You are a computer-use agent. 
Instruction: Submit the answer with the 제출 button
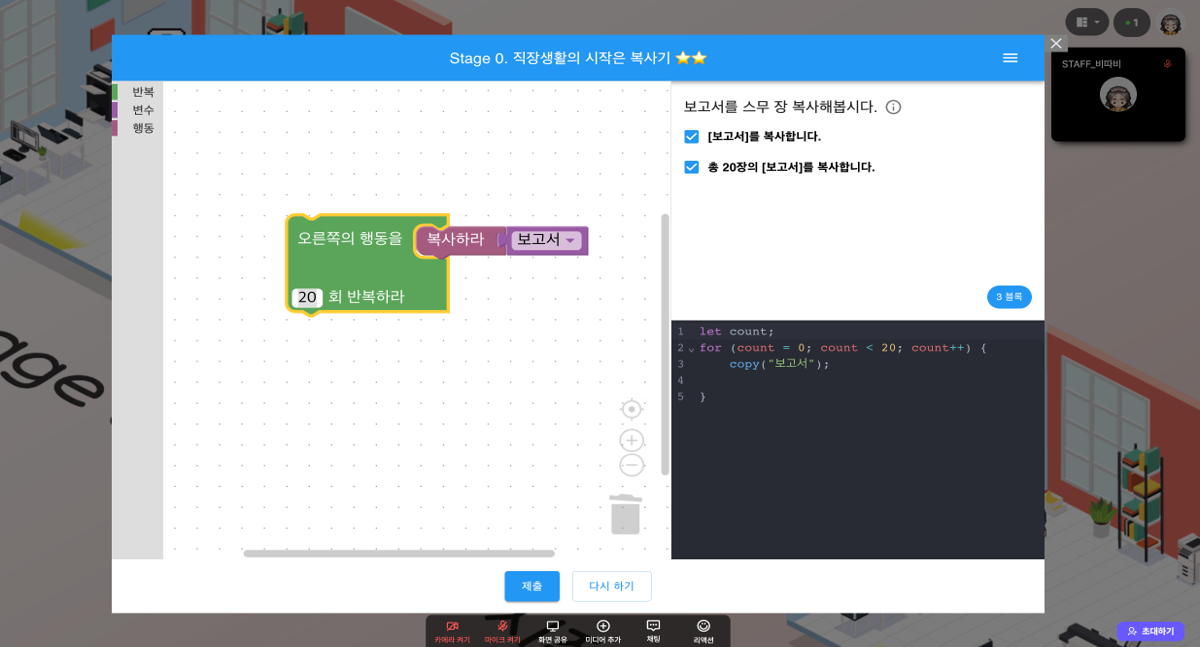(x=532, y=586)
